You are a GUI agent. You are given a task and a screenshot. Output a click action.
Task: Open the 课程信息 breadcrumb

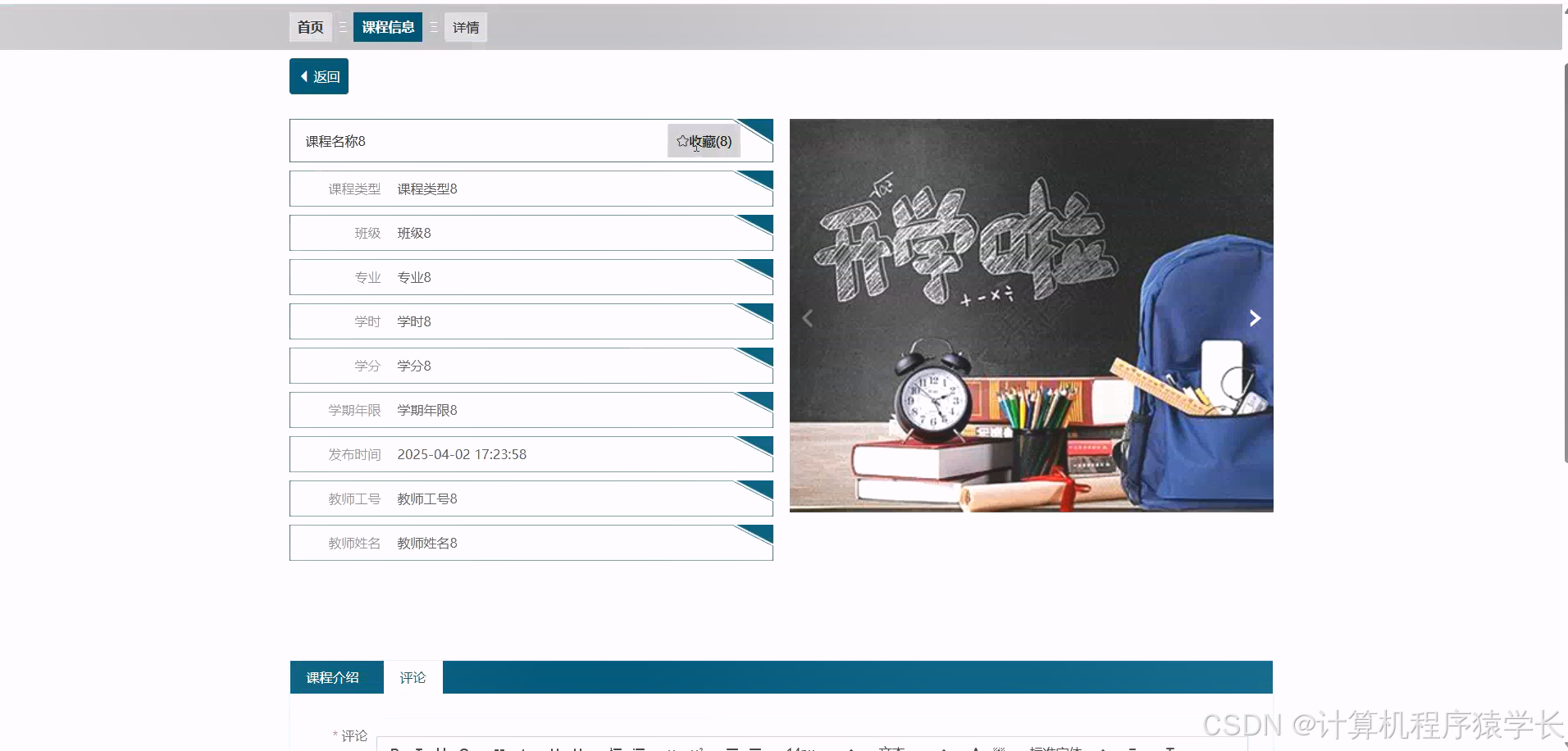click(388, 27)
